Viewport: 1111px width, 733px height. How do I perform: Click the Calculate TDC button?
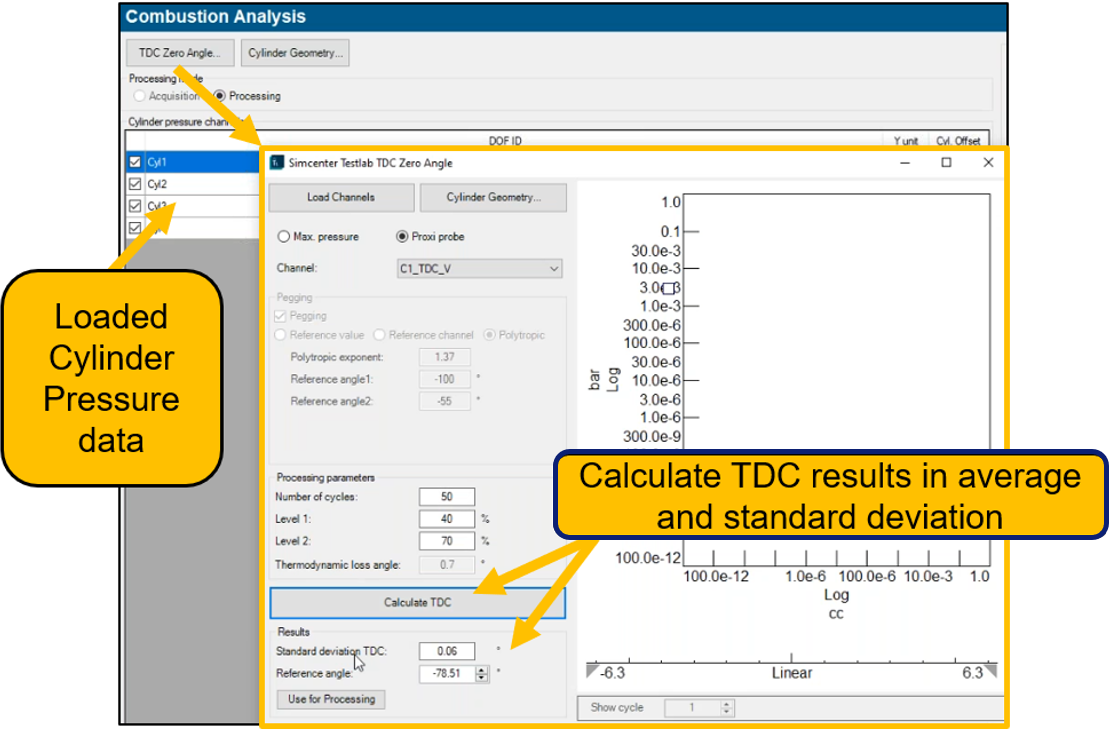(417, 603)
